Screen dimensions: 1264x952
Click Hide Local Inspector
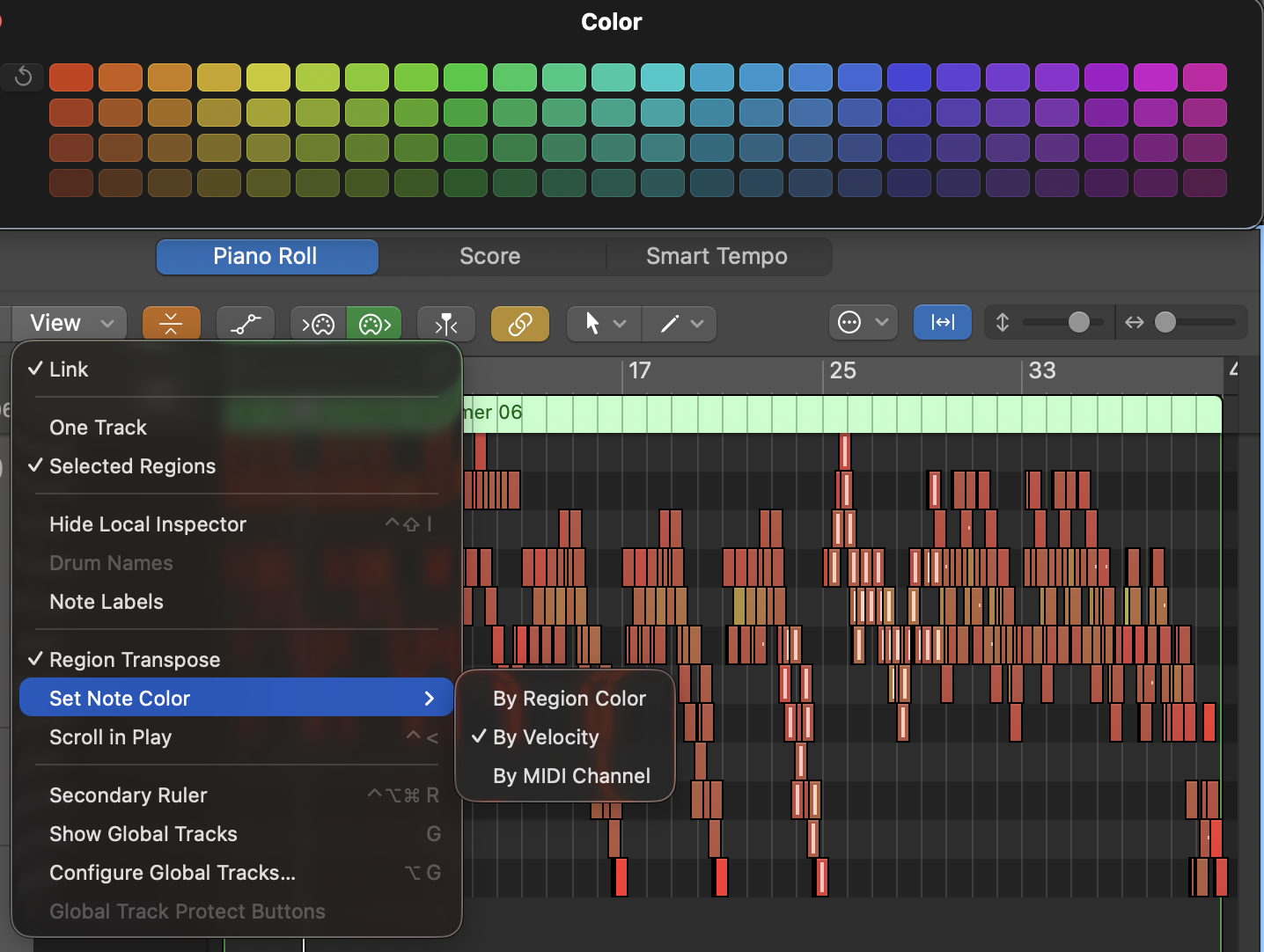[147, 524]
